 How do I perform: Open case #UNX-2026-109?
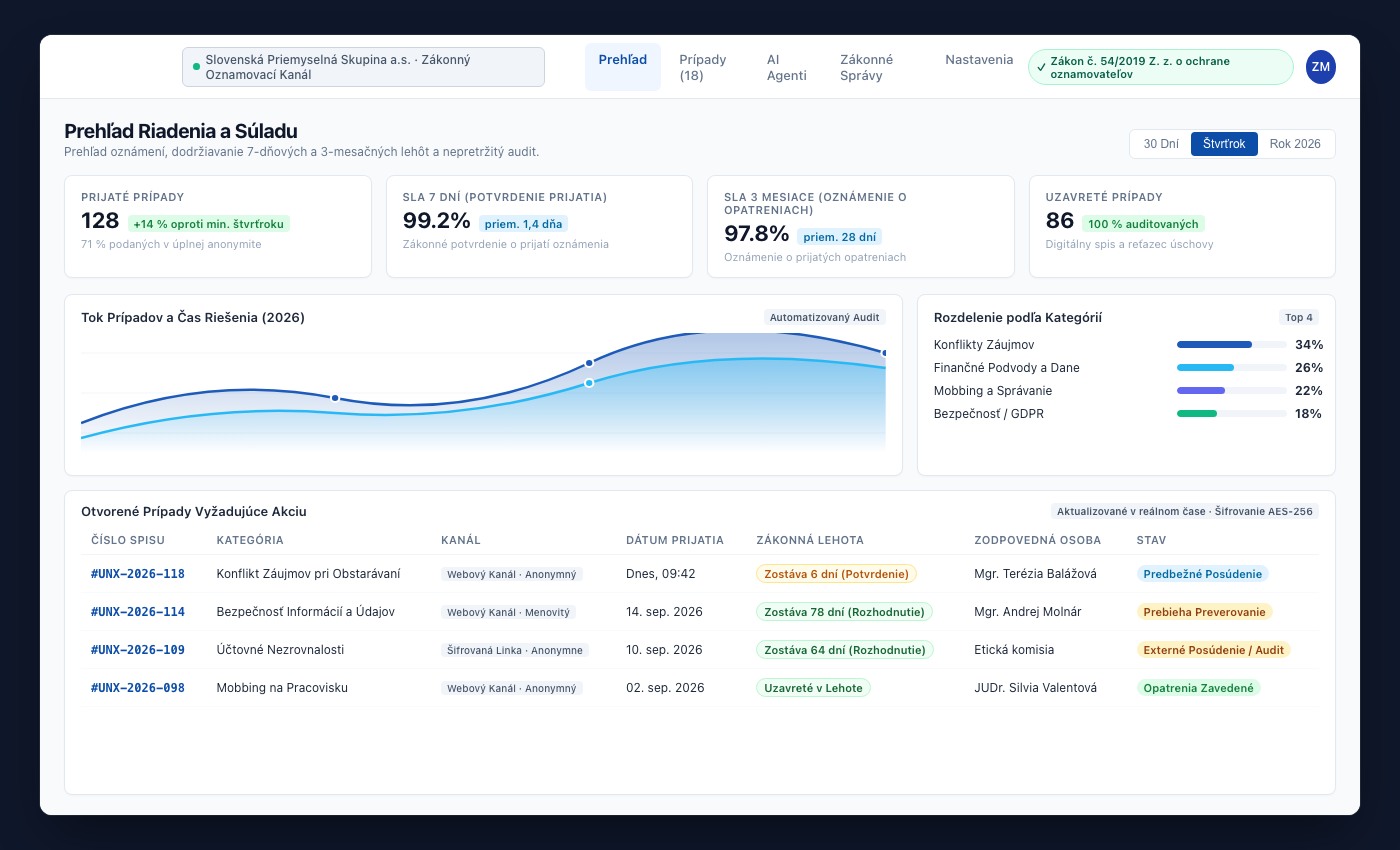pos(138,650)
